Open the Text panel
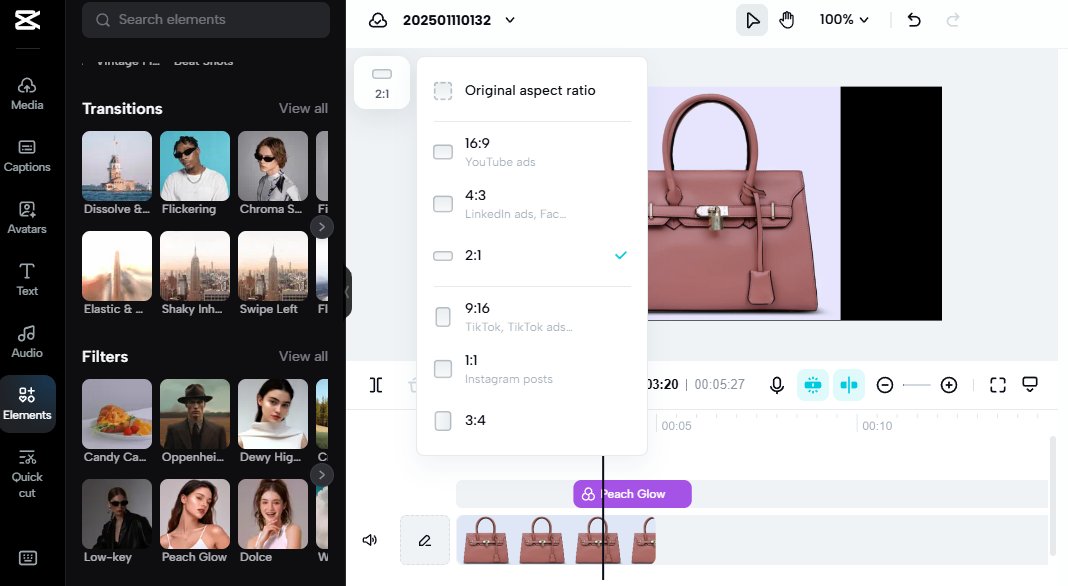Screen dimensions: 1068x586 pos(27,280)
